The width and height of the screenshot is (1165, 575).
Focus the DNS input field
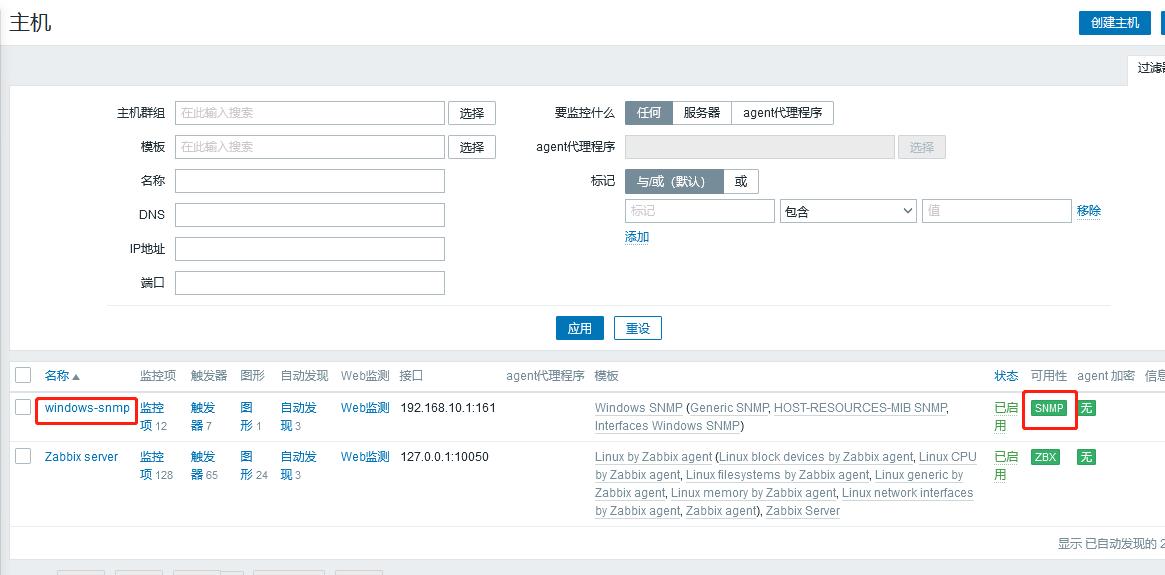310,215
